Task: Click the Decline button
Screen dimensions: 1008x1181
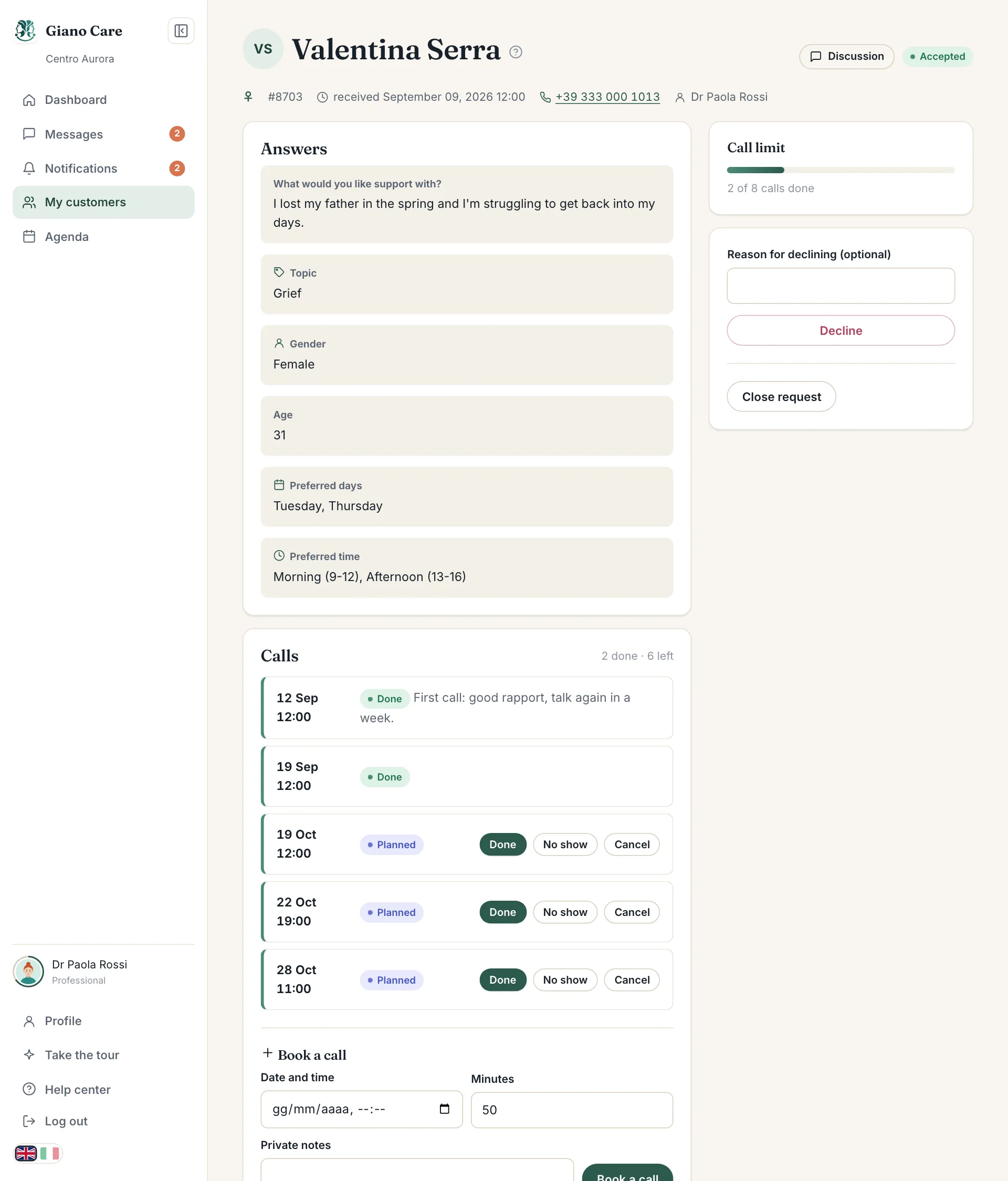Action: [x=841, y=331]
